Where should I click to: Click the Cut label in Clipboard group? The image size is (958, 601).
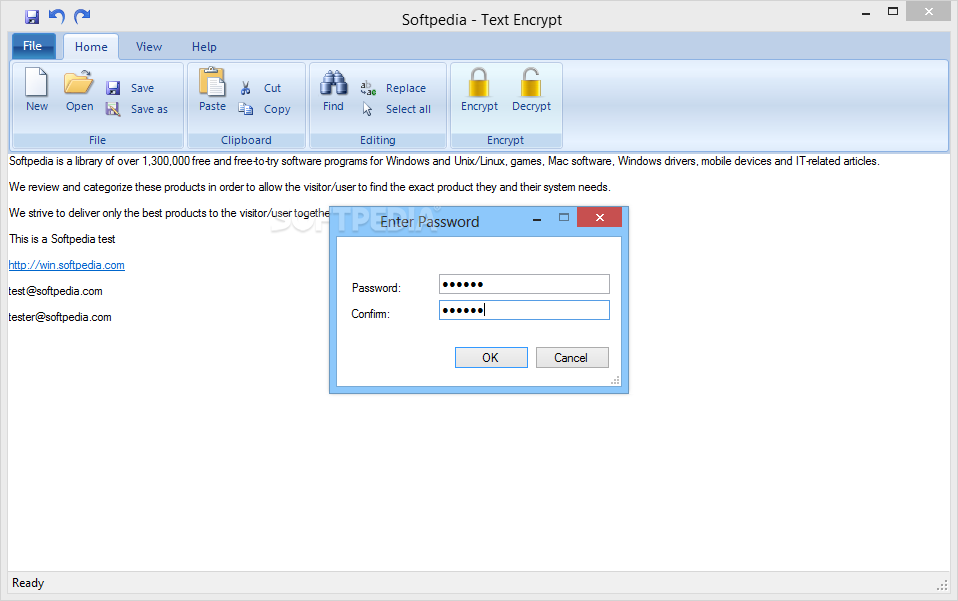click(272, 89)
